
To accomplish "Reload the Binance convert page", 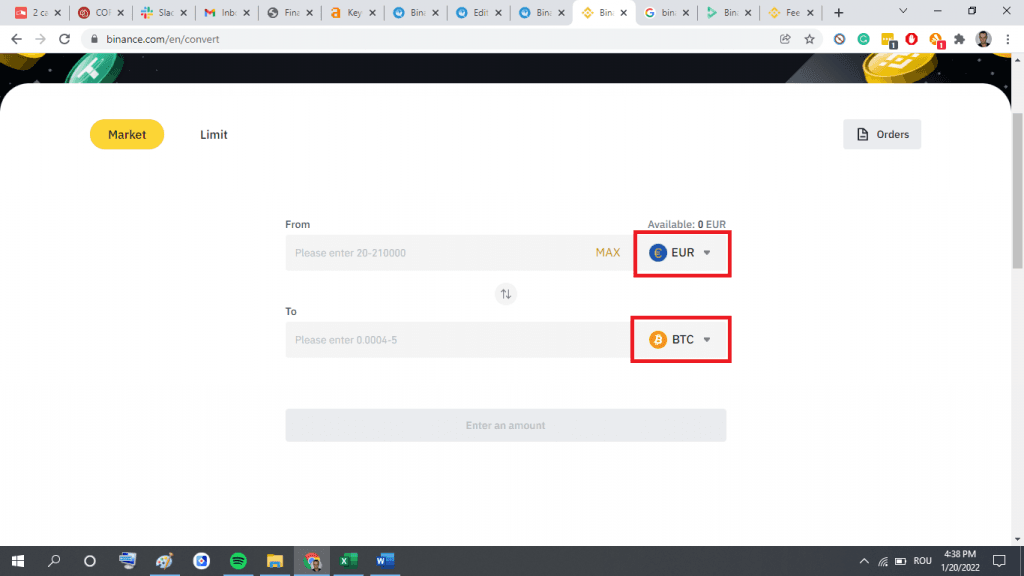I will (x=65, y=39).
